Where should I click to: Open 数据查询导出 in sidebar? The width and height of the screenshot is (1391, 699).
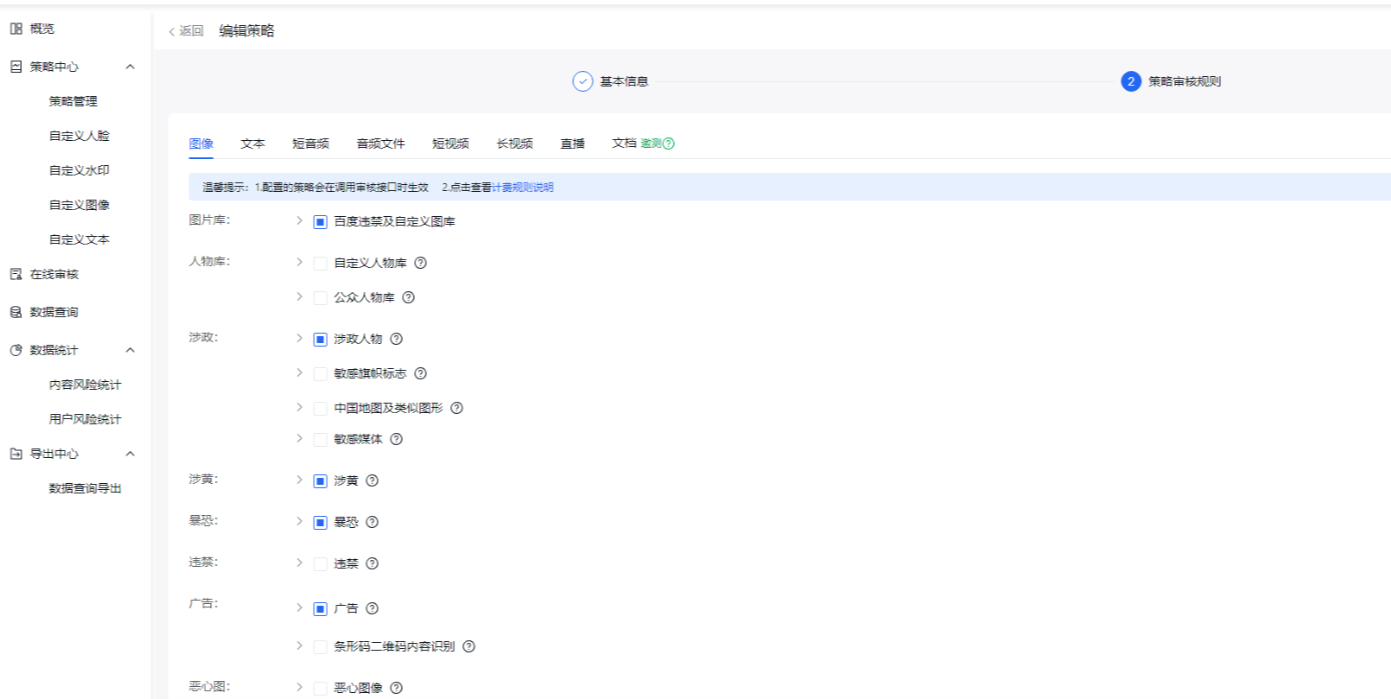pos(85,488)
